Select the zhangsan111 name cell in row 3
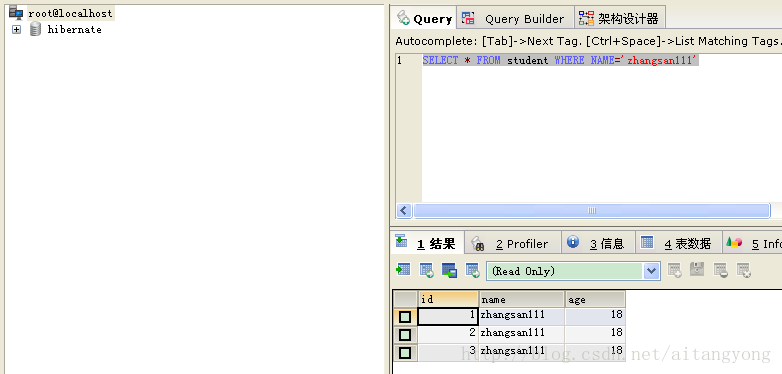Viewport: 782px width, 374px height. pyautogui.click(x=522, y=352)
